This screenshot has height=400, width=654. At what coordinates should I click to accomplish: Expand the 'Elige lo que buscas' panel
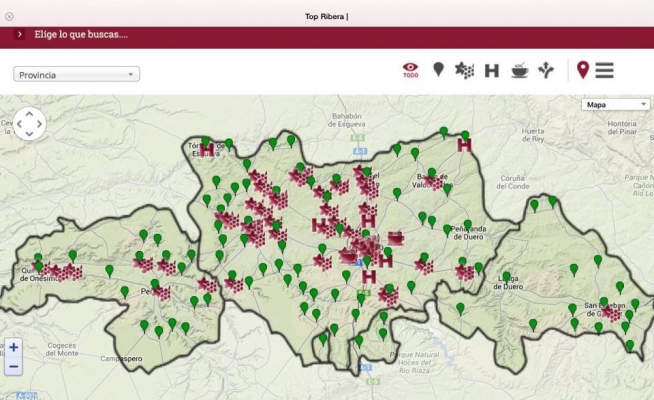[20, 34]
